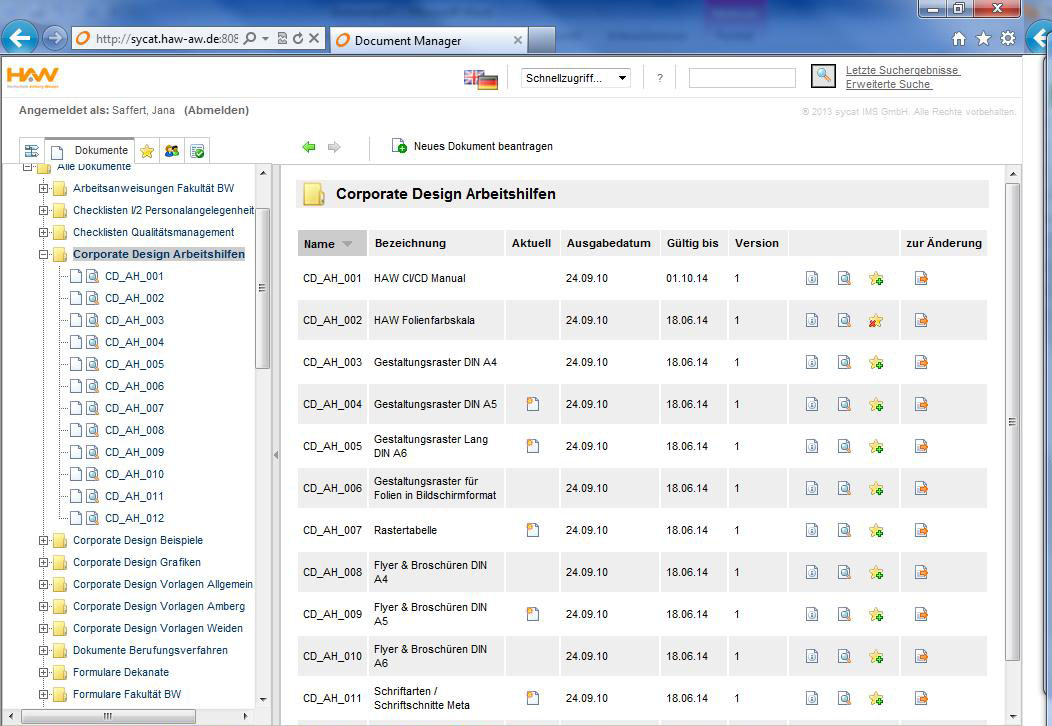Screen dimensions: 1052x726
Task: Switch language via the flag icon
Action: [x=481, y=78]
